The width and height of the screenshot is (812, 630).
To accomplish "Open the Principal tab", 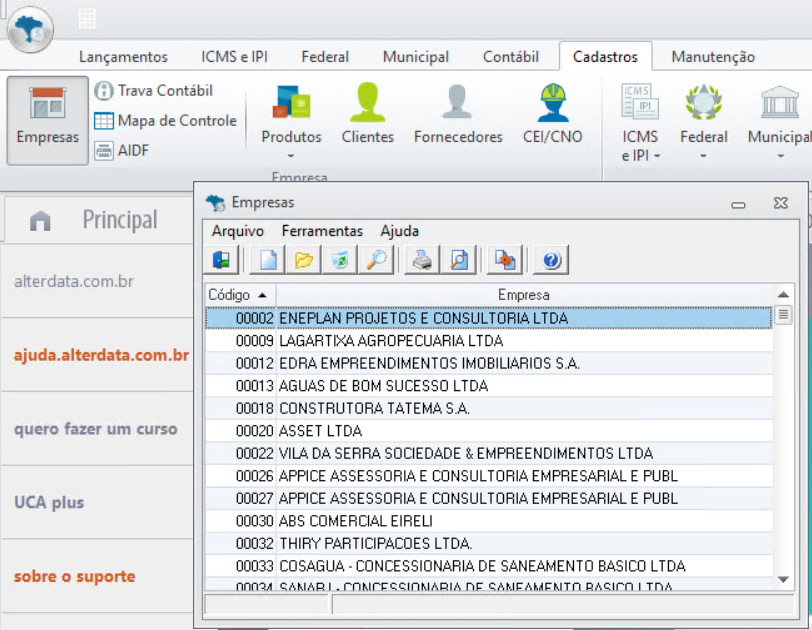I will 120,220.
